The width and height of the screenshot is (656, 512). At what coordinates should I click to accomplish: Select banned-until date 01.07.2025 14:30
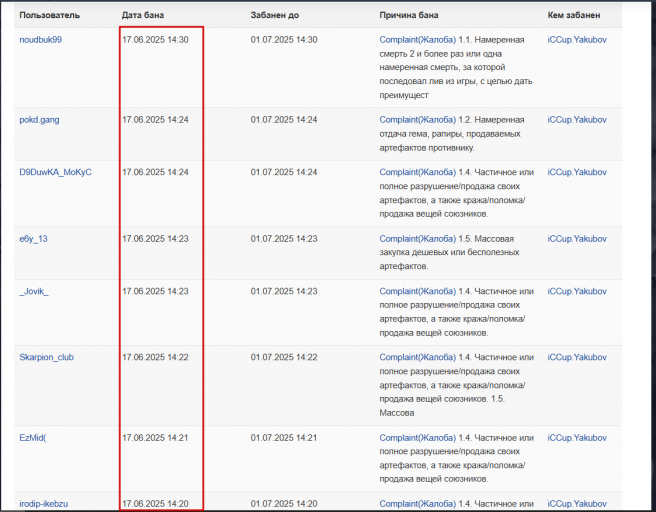point(284,40)
